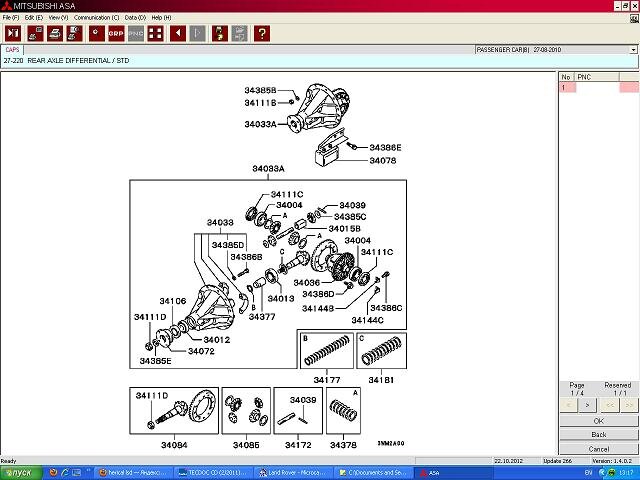Click the question mark help icon

coord(262,33)
